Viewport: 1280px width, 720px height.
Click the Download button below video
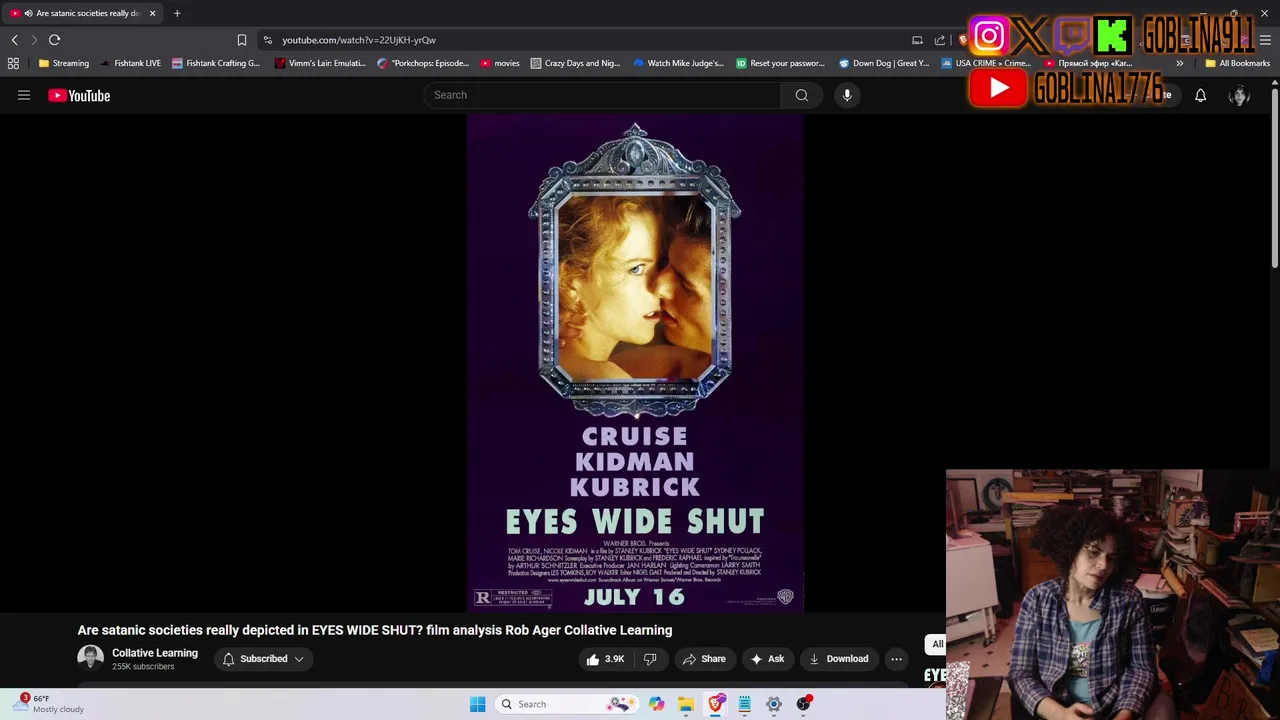click(x=838, y=659)
